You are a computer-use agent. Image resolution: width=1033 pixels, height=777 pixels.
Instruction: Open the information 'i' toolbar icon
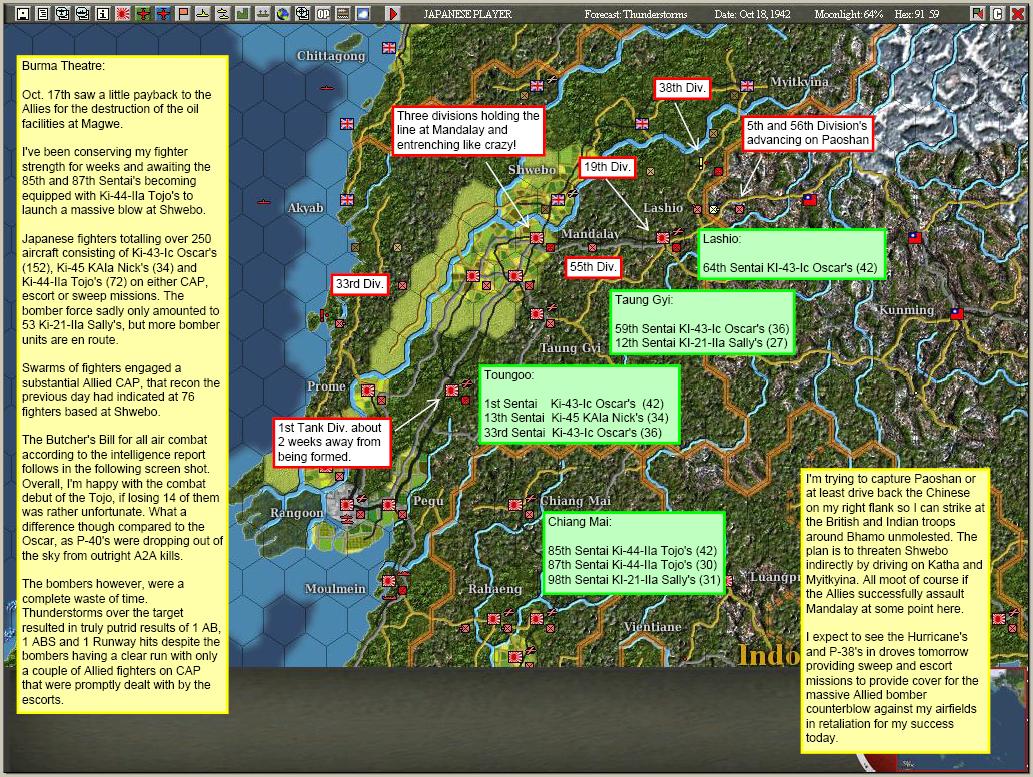click(103, 13)
